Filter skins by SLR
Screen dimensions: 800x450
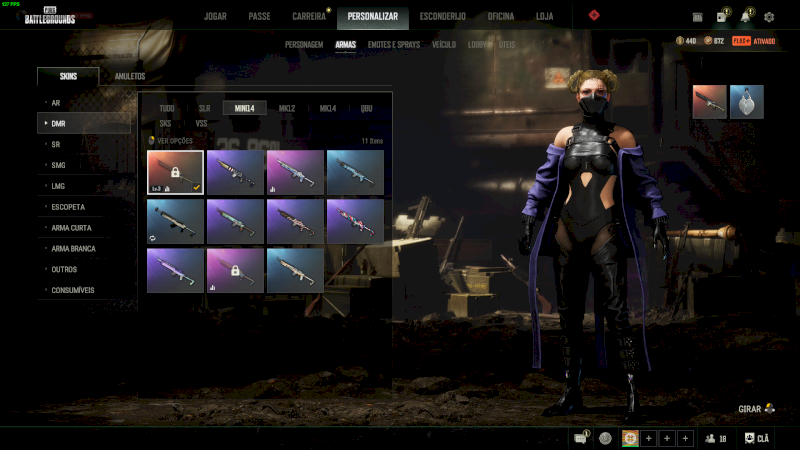coord(205,108)
